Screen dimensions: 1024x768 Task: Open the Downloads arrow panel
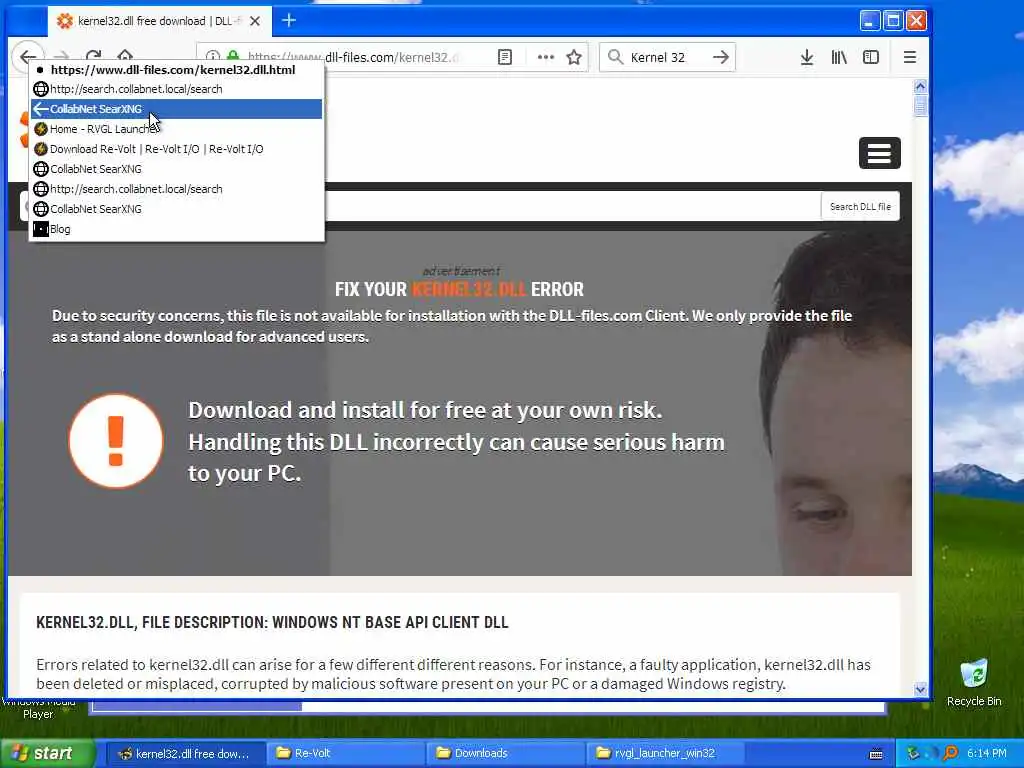coord(807,57)
